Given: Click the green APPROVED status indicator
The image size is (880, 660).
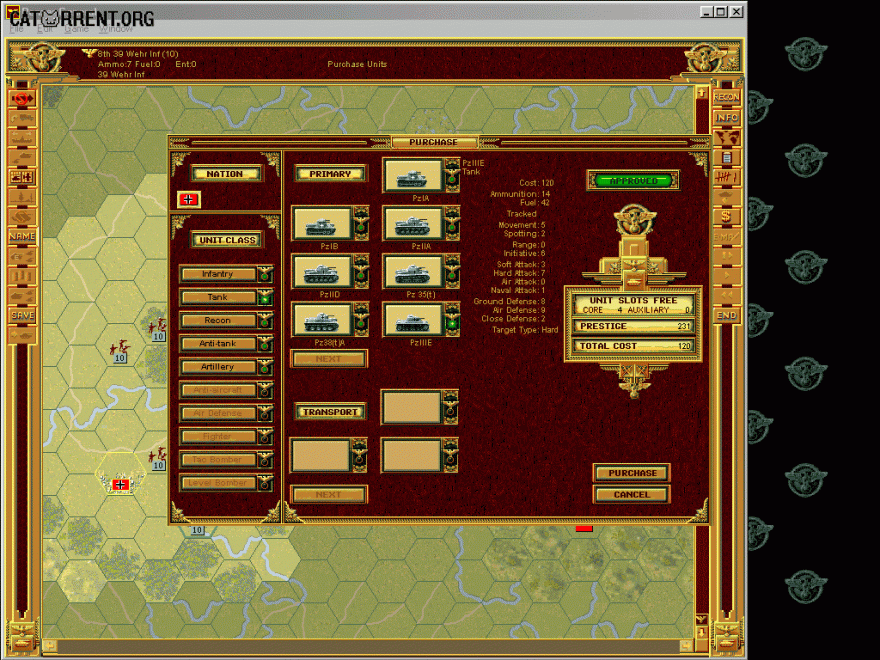Looking at the screenshot, I should 633,181.
